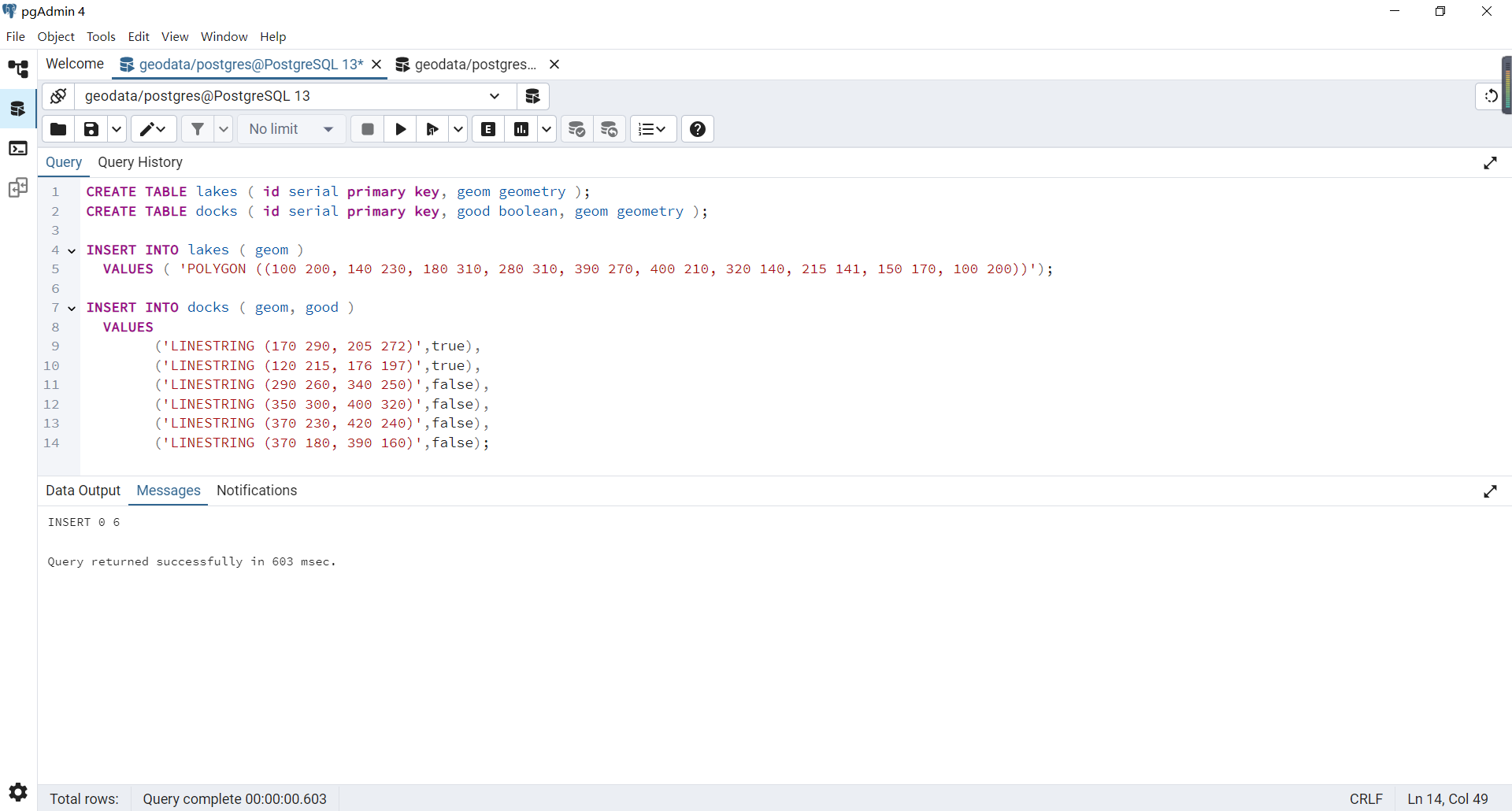Rollback the transaction
Viewport: 1512px width, 811px height.
pyautogui.click(x=610, y=129)
